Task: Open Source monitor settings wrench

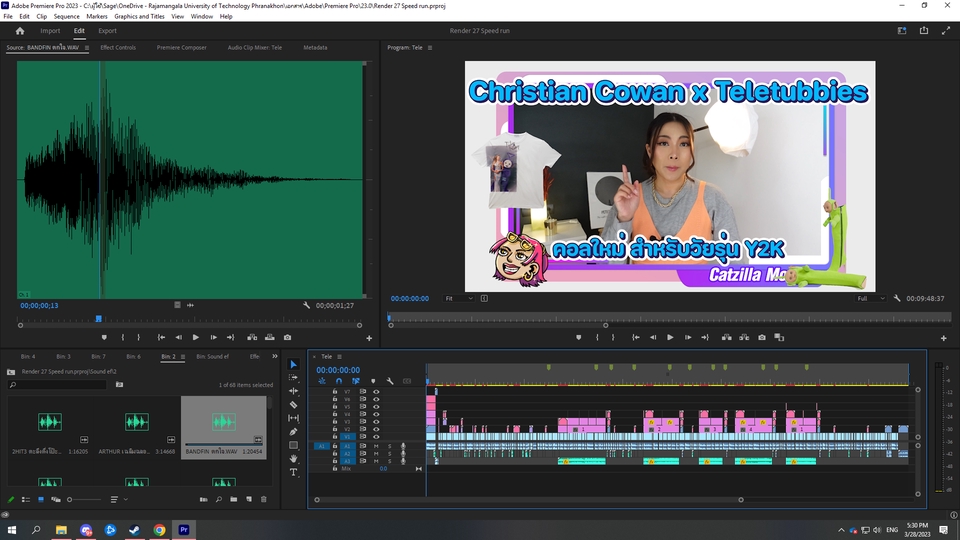Action: click(306, 305)
